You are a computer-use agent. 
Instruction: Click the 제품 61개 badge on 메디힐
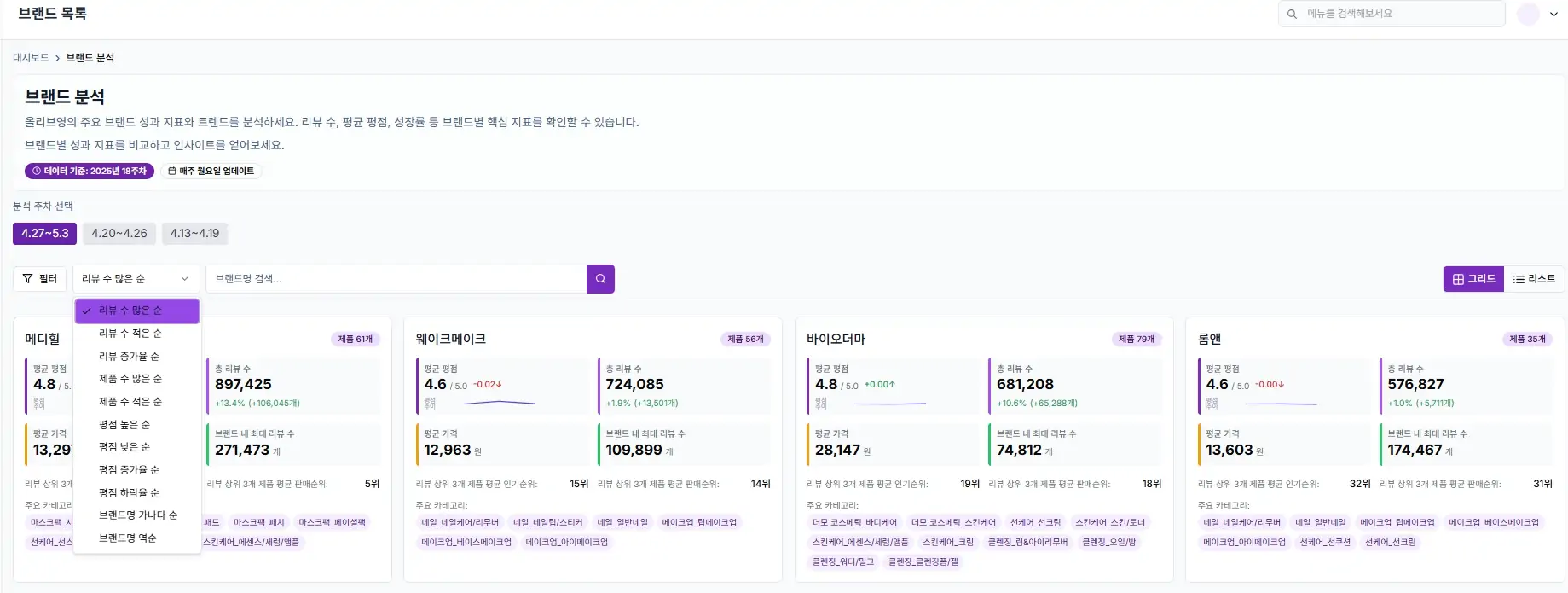tap(356, 339)
